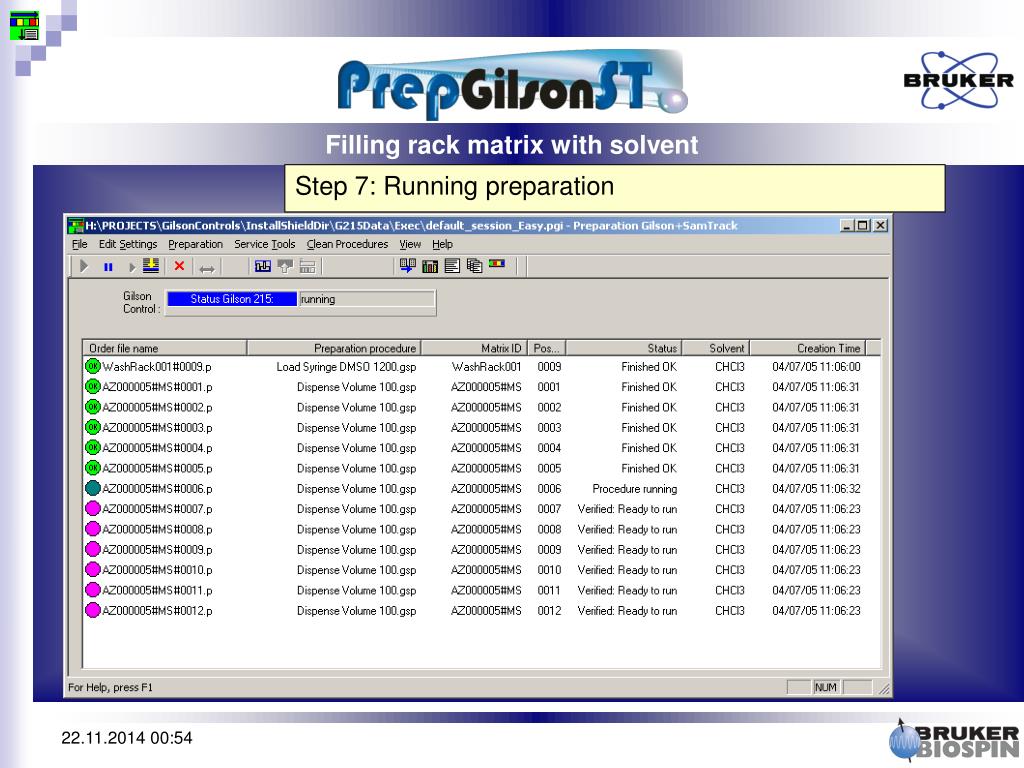Open the Help menu

tap(442, 244)
